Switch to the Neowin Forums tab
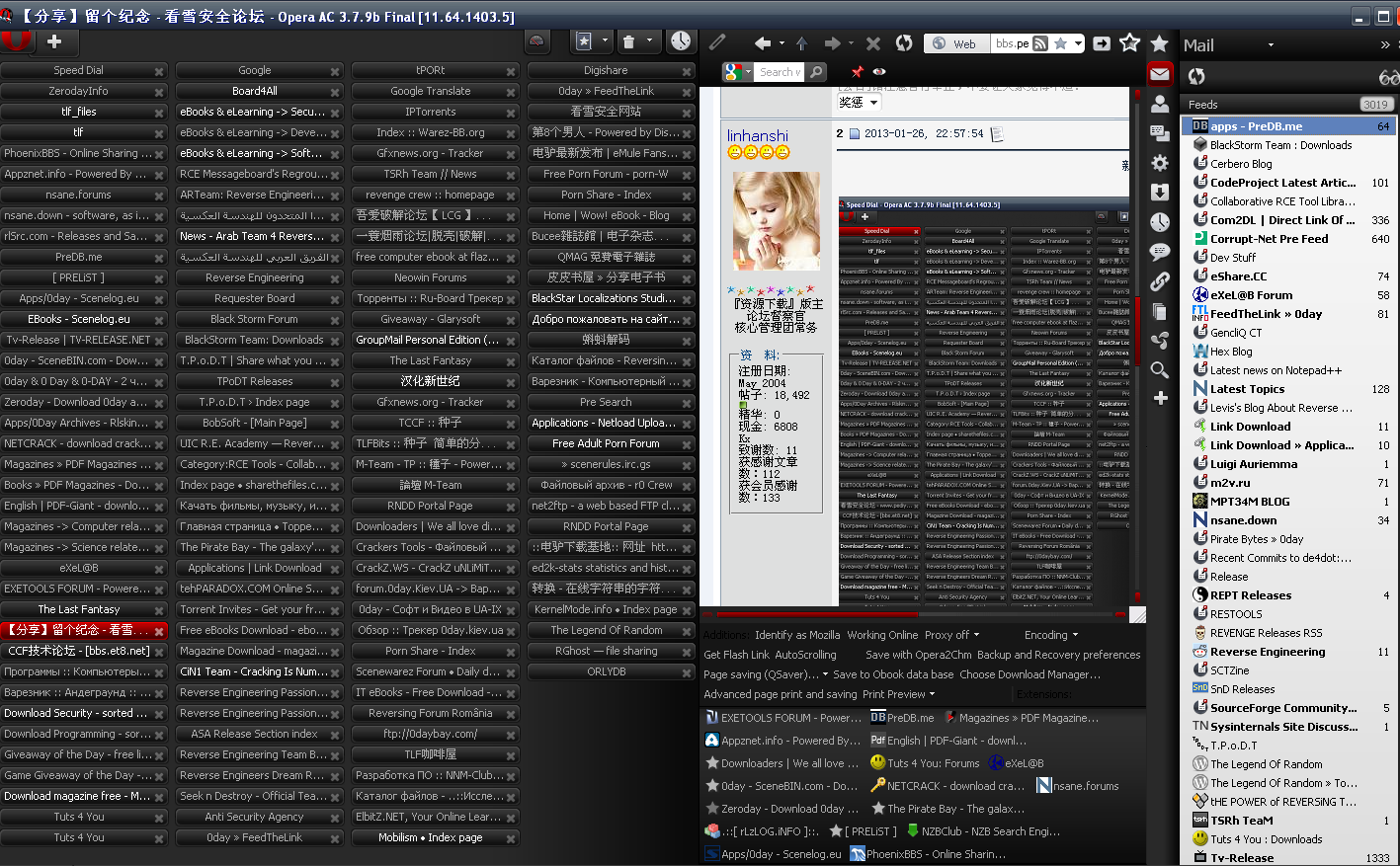The width and height of the screenshot is (1400, 866). click(x=436, y=277)
